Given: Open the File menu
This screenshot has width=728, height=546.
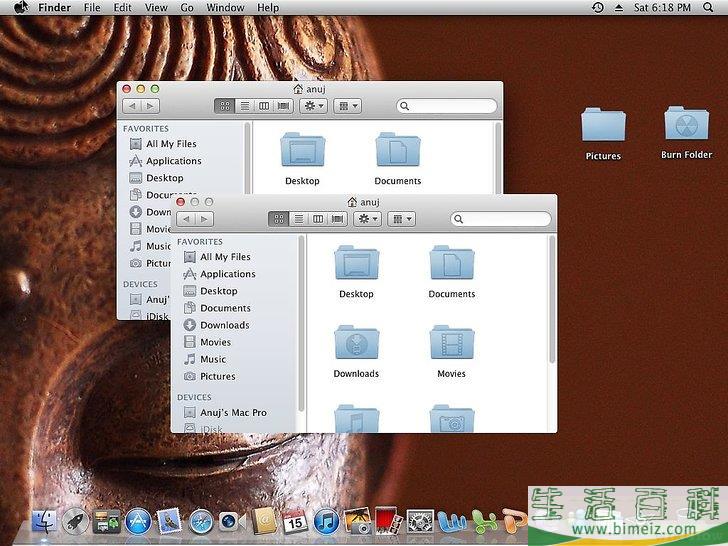Looking at the screenshot, I should [x=91, y=7].
